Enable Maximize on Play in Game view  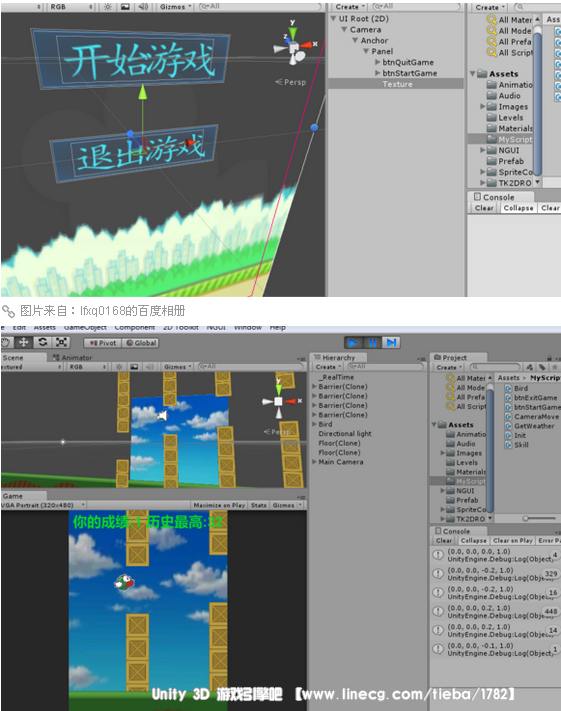click(x=219, y=505)
